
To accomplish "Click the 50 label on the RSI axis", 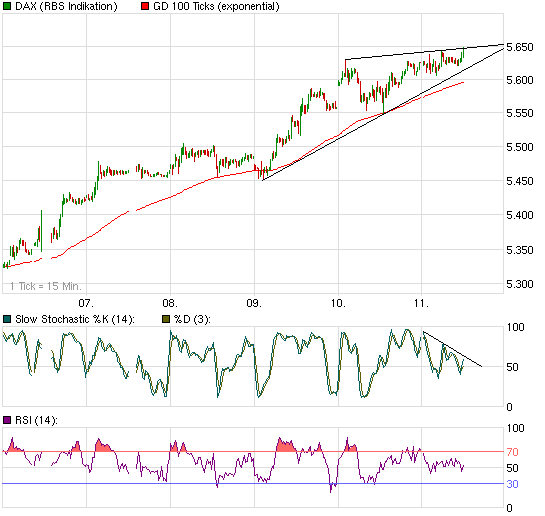I will click(x=512, y=468).
